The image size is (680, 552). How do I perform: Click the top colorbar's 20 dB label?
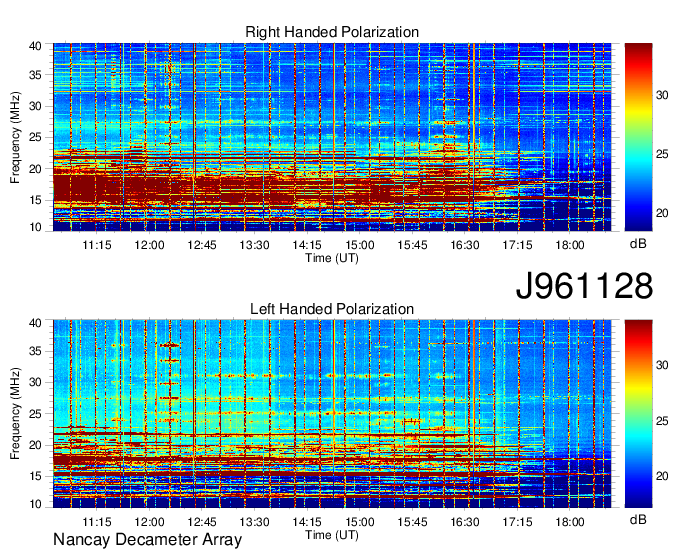pyautogui.click(x=662, y=213)
